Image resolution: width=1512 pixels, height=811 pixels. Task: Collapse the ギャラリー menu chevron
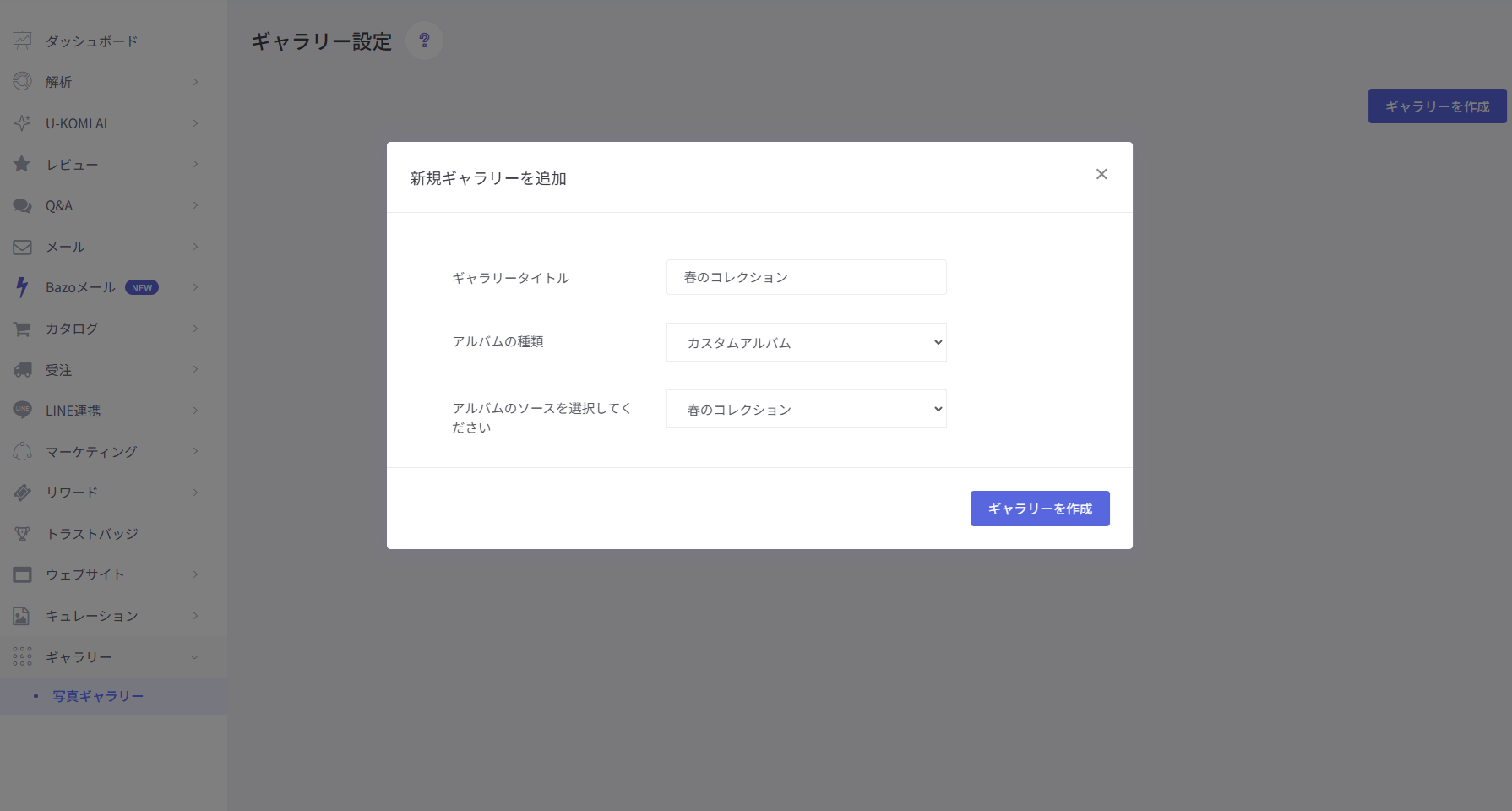tap(195, 657)
